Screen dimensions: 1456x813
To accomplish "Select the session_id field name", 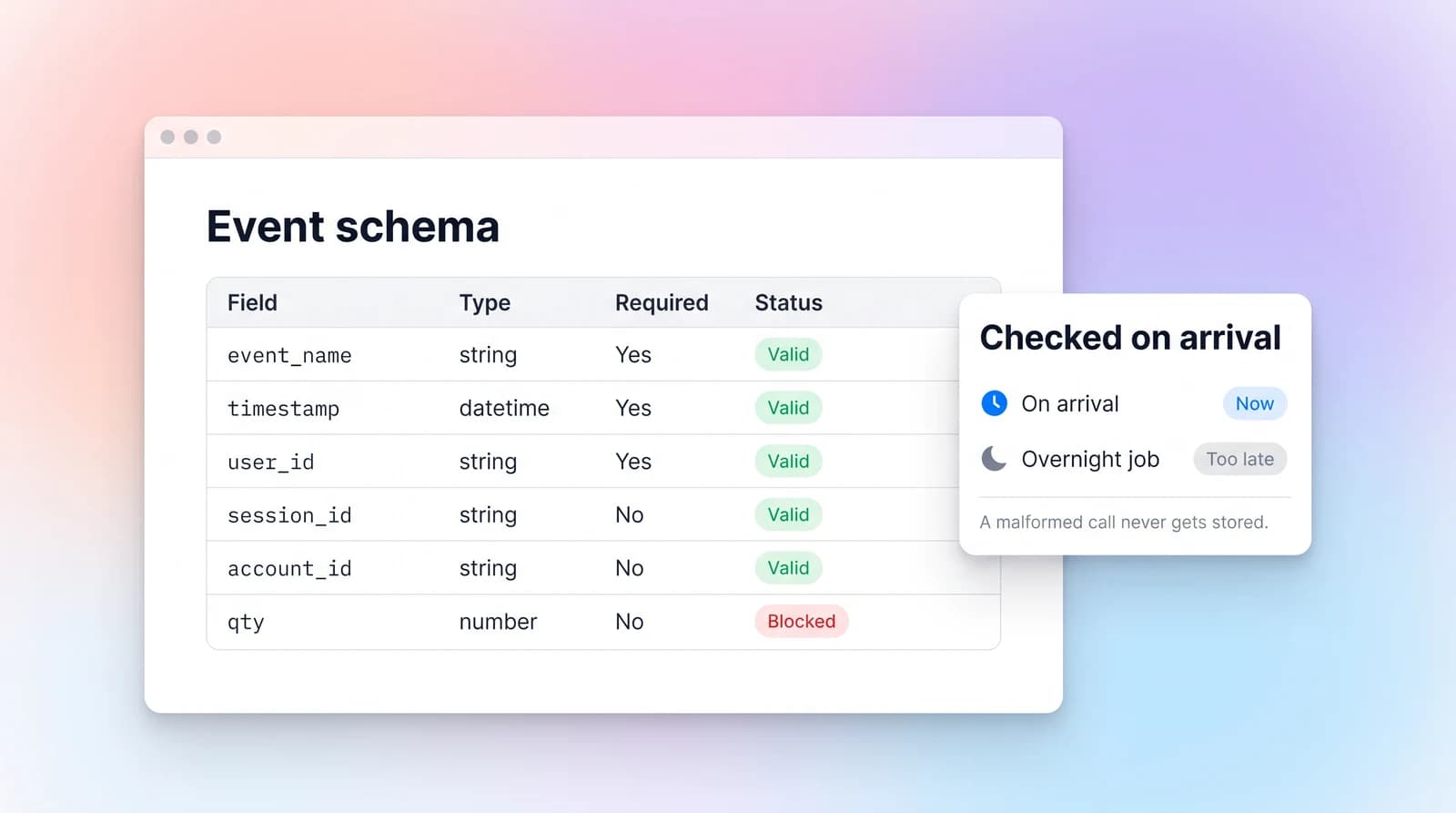I will point(289,515).
